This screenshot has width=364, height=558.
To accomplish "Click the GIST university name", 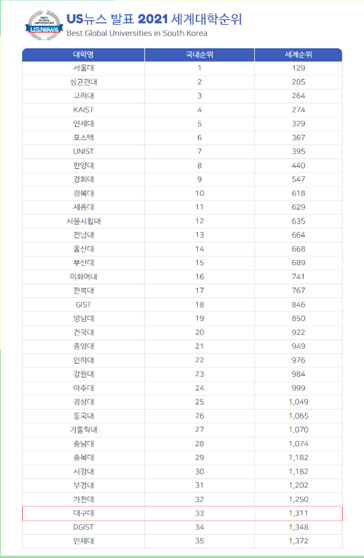I will pos(83,305).
